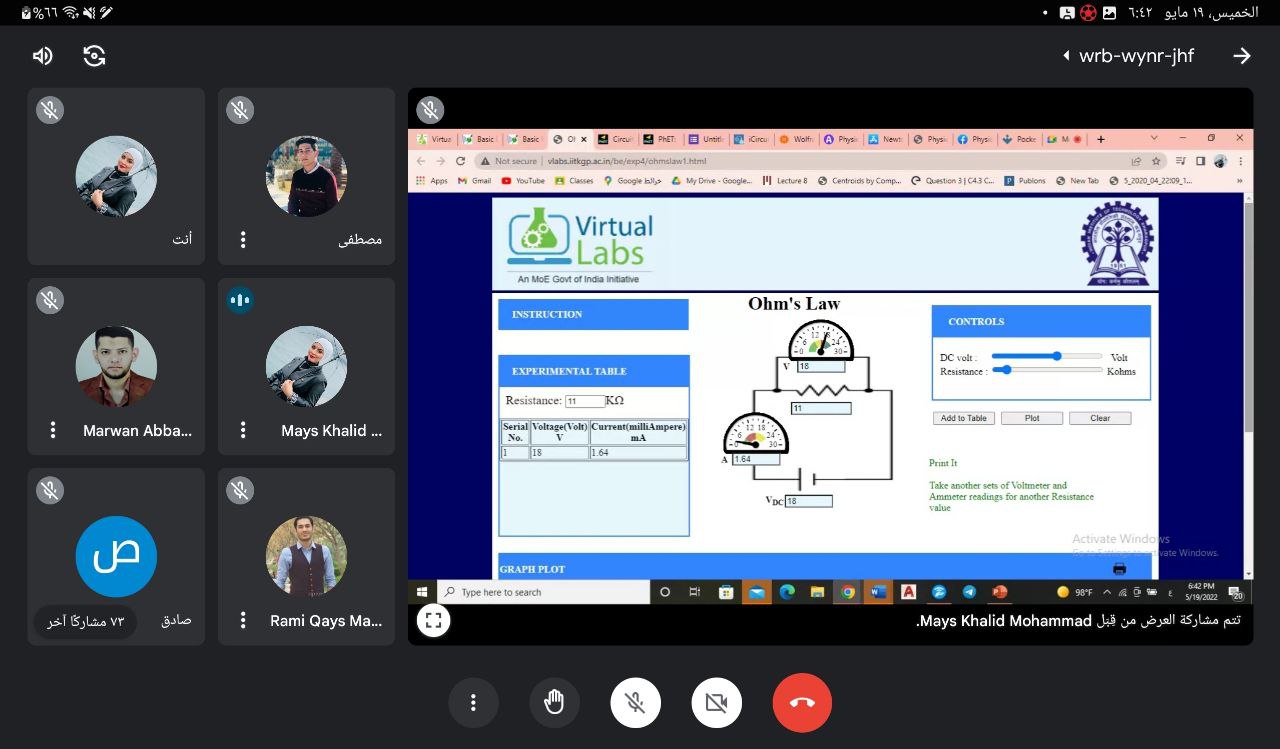The image size is (1280, 749).
Task: Toggle the camera off button
Action: [x=716, y=703]
